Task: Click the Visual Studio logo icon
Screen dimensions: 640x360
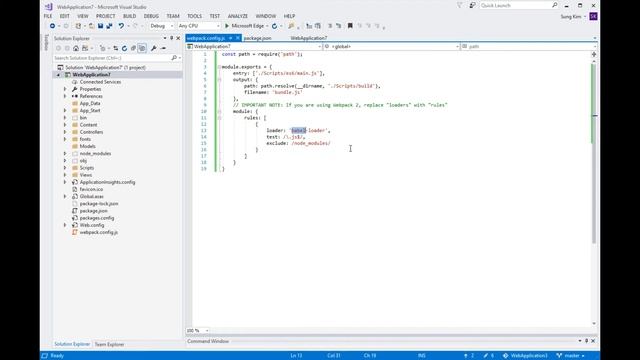Action: coord(49,7)
